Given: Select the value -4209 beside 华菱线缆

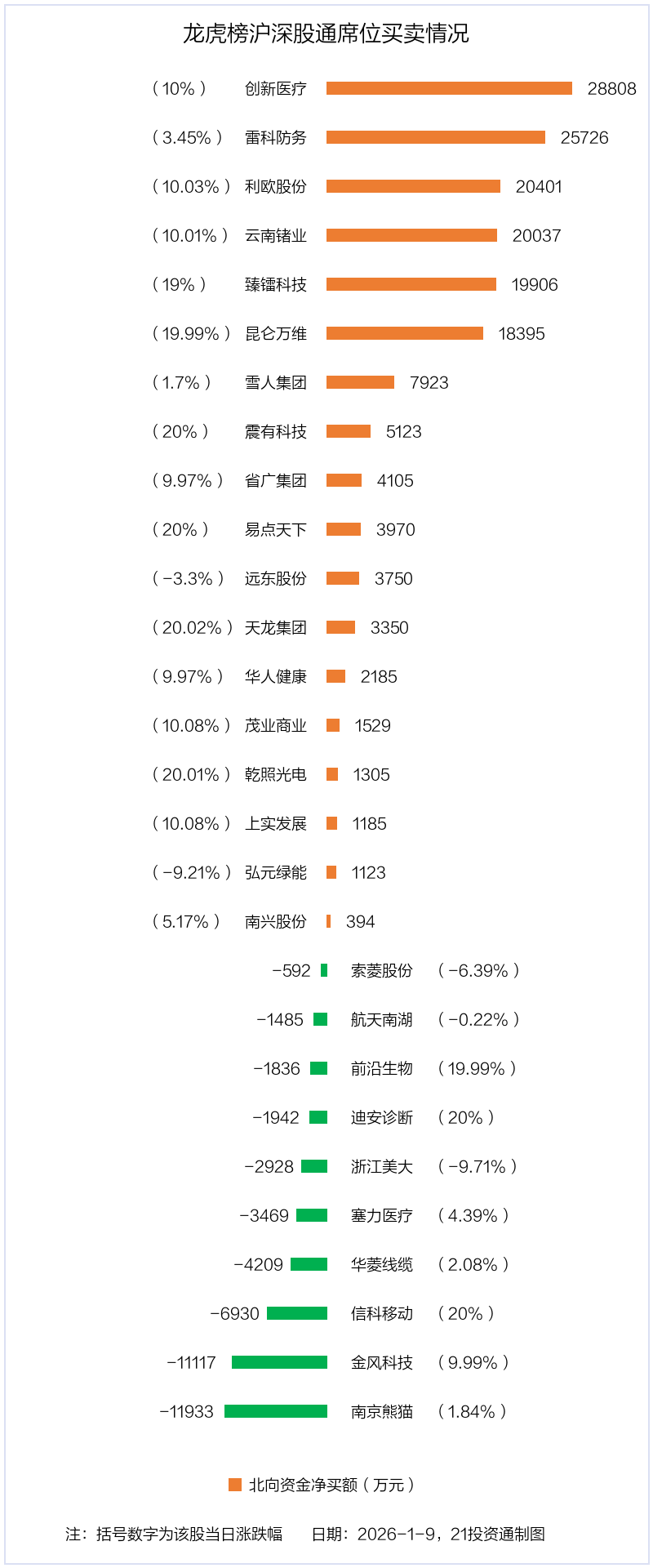Looking at the screenshot, I should tap(258, 1264).
